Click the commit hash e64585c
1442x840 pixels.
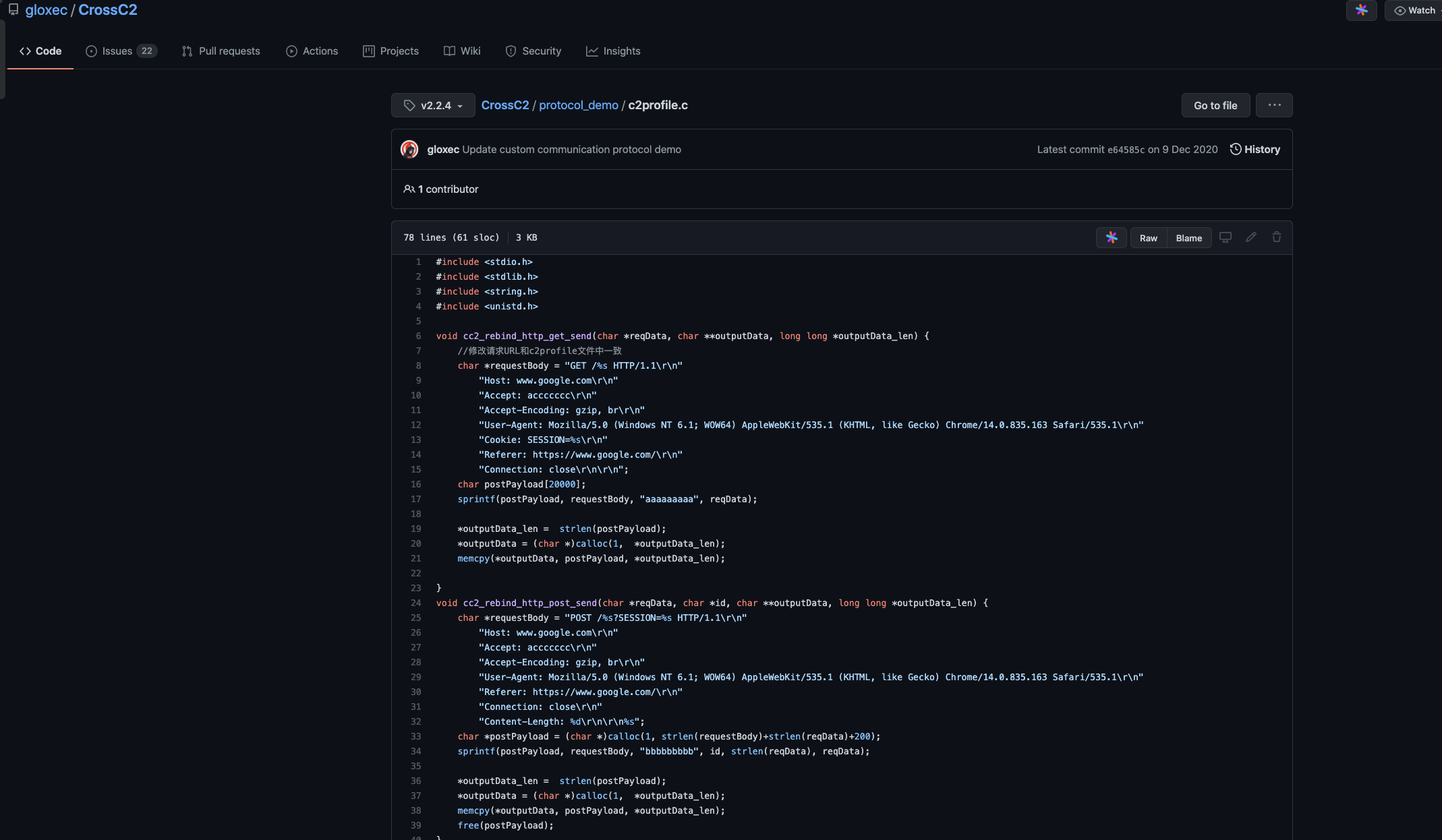click(x=1126, y=149)
